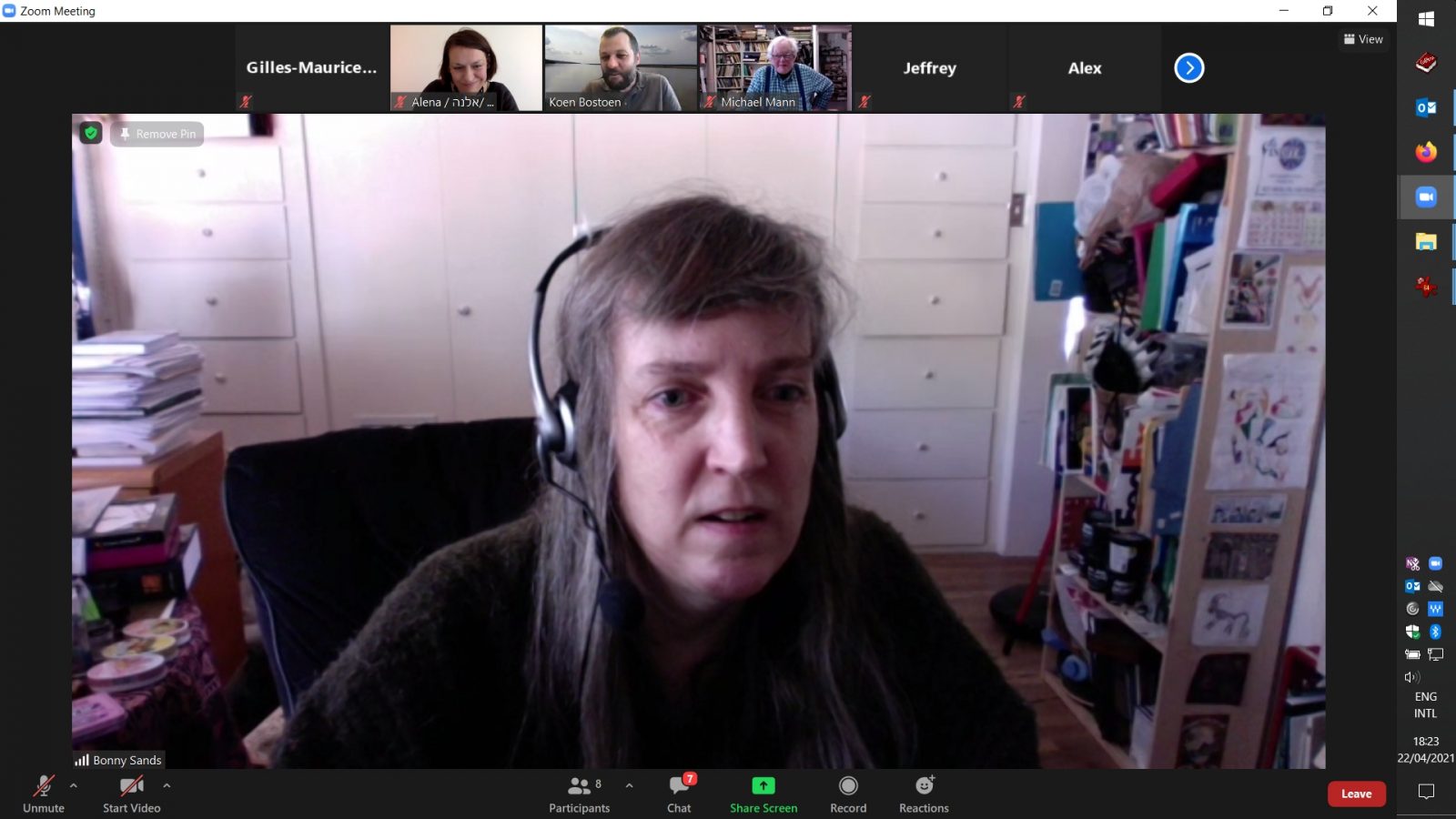Open Firefox from the taskbar
1456x819 pixels.
coord(1425,152)
